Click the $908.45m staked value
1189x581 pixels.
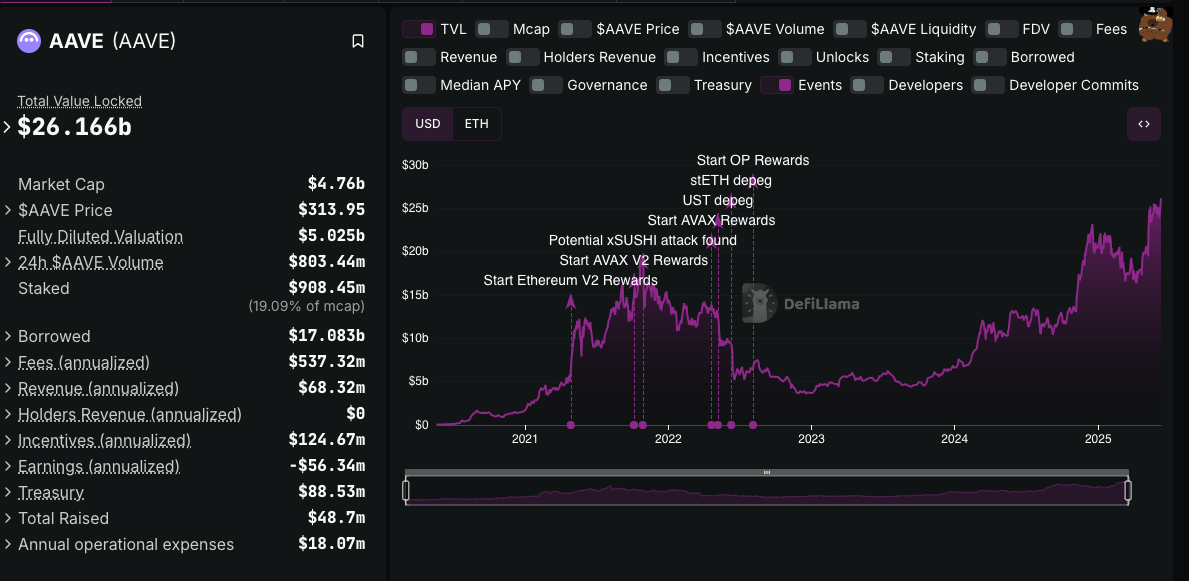pyautogui.click(x=327, y=288)
